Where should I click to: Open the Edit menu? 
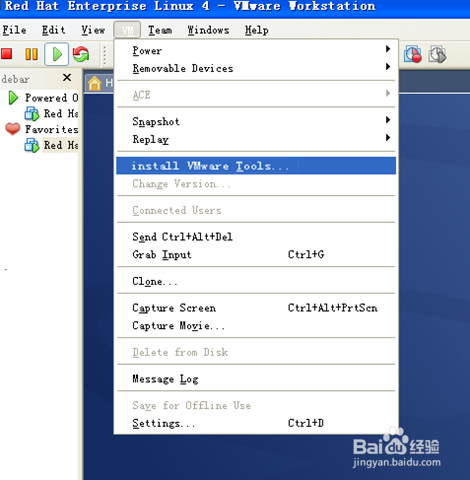[x=53, y=30]
